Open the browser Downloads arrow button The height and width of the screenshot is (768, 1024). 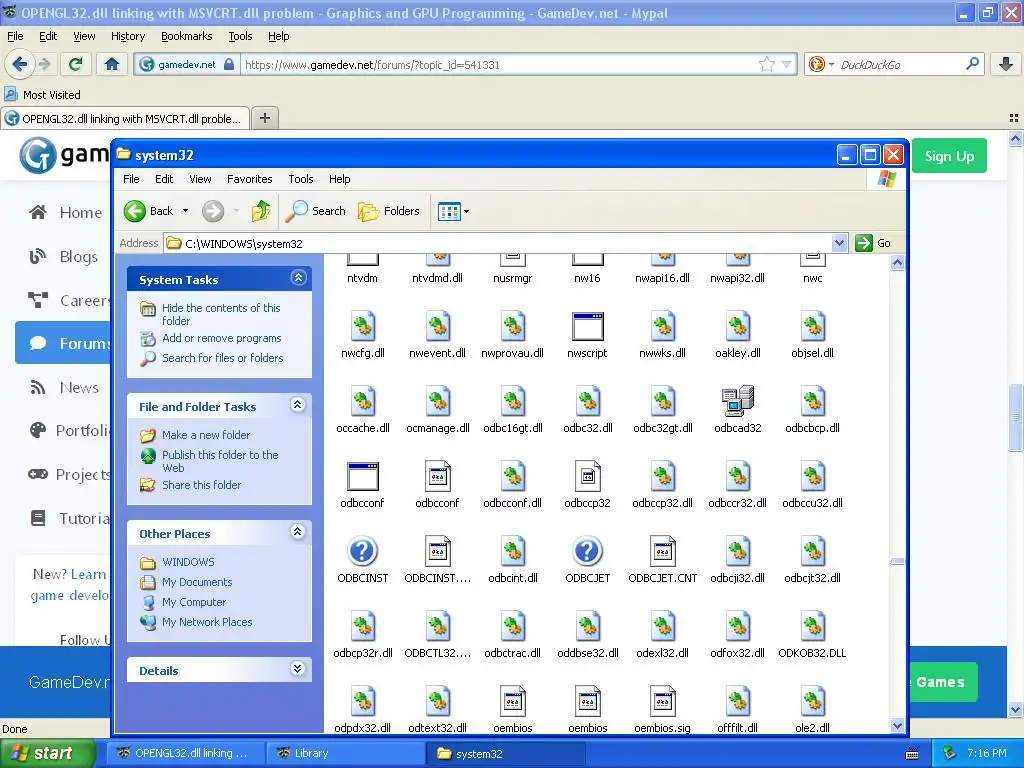pyautogui.click(x=1006, y=64)
